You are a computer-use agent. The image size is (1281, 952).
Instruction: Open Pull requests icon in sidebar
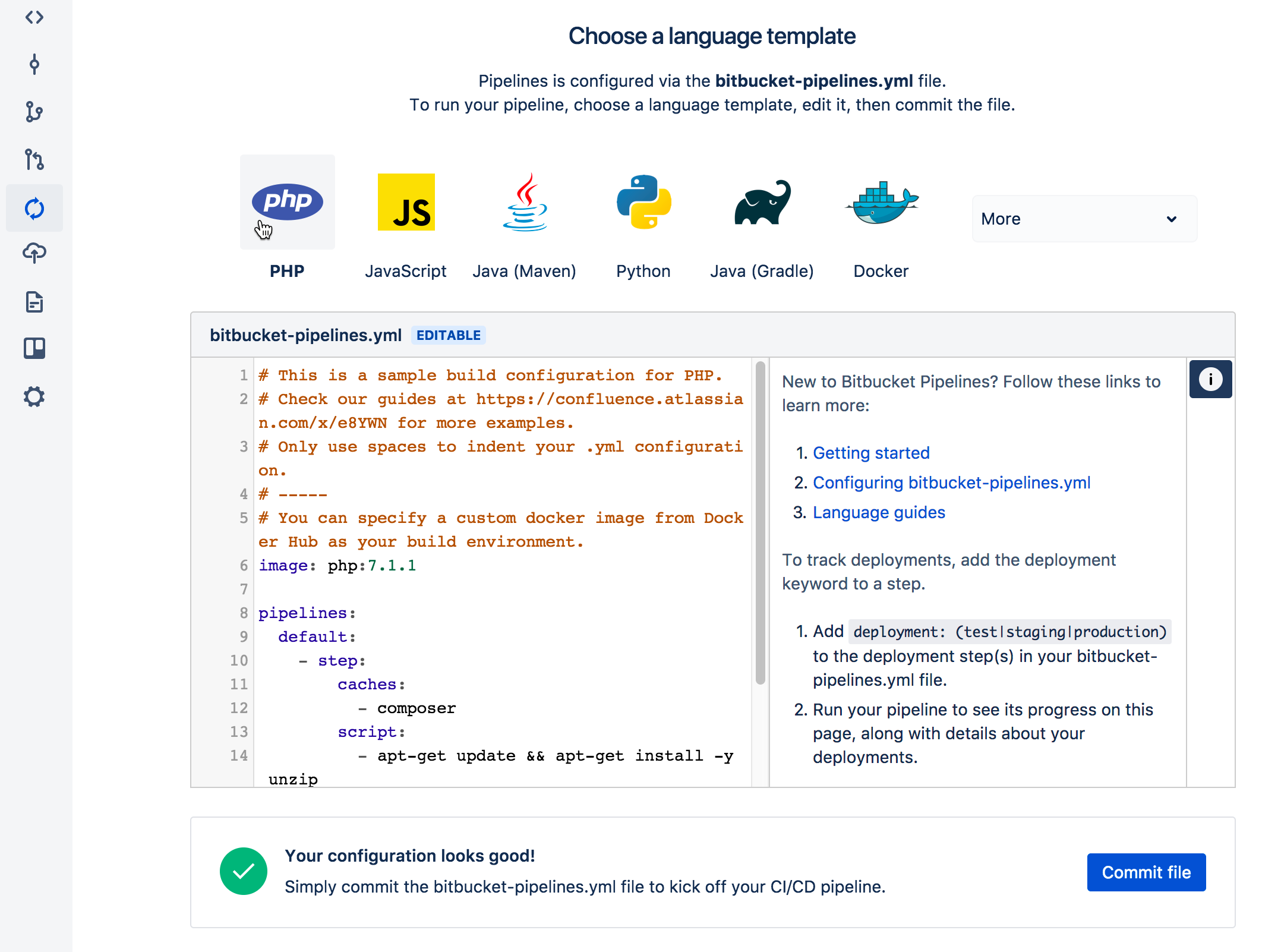point(34,159)
